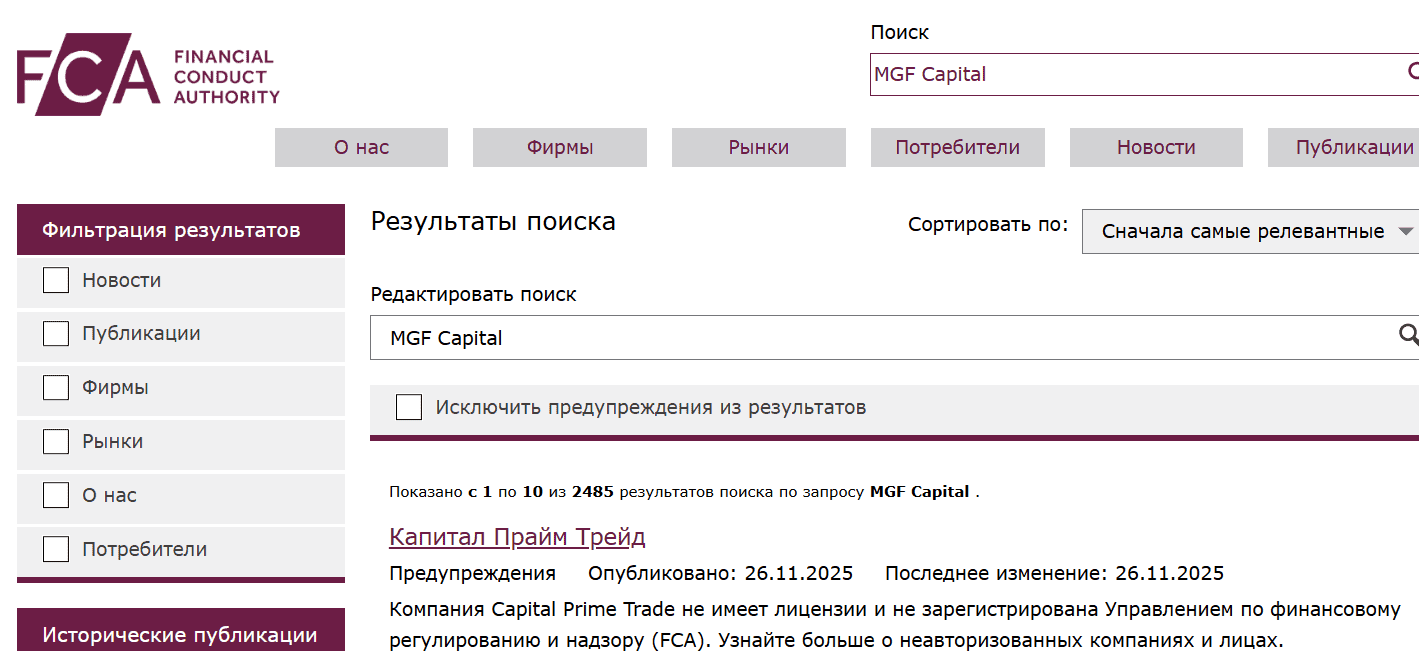The width and height of the screenshot is (1419, 651).
Task: Open the Рынки navigation tab
Action: [x=758, y=147]
